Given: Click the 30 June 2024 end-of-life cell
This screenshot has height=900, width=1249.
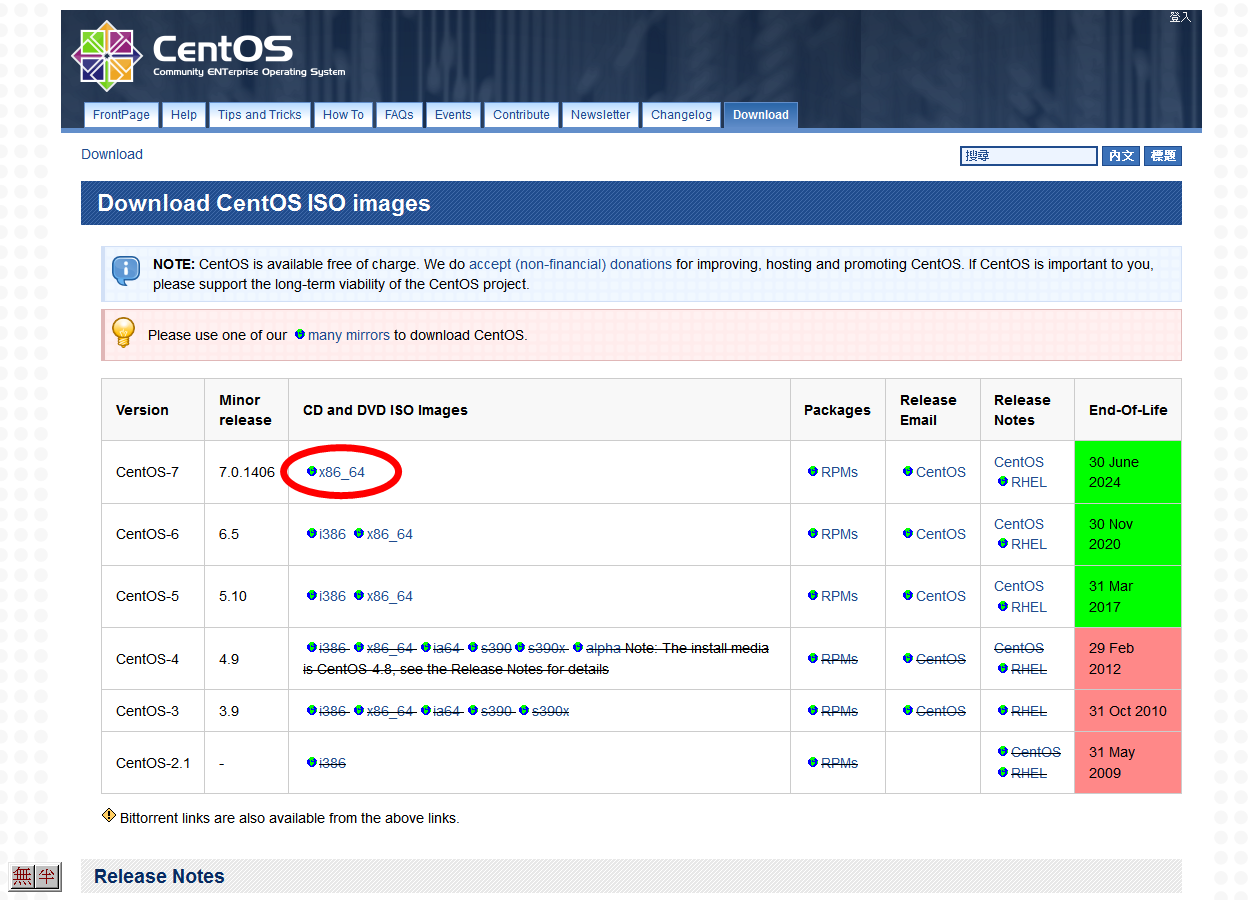Looking at the screenshot, I should tap(1128, 472).
